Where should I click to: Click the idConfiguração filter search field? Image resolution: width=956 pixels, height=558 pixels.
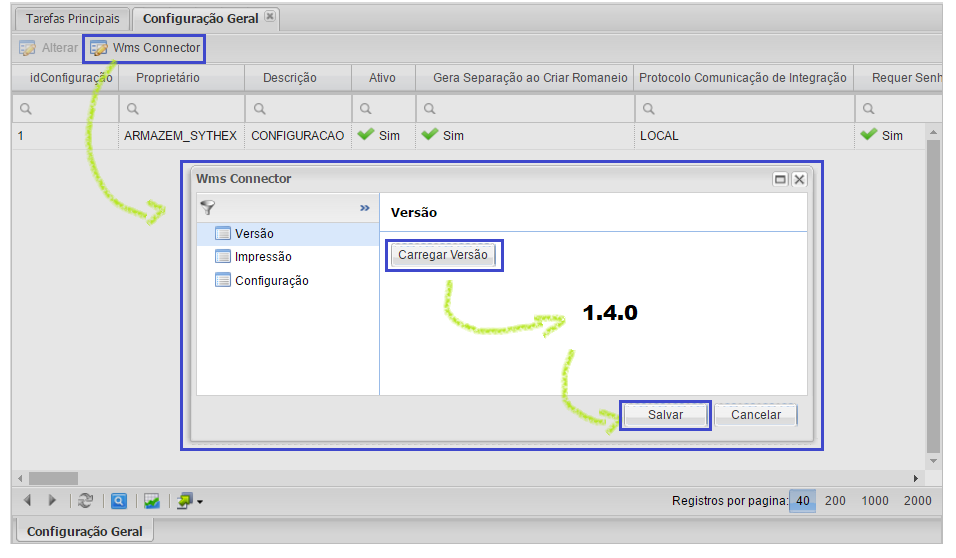pyautogui.click(x=65, y=109)
